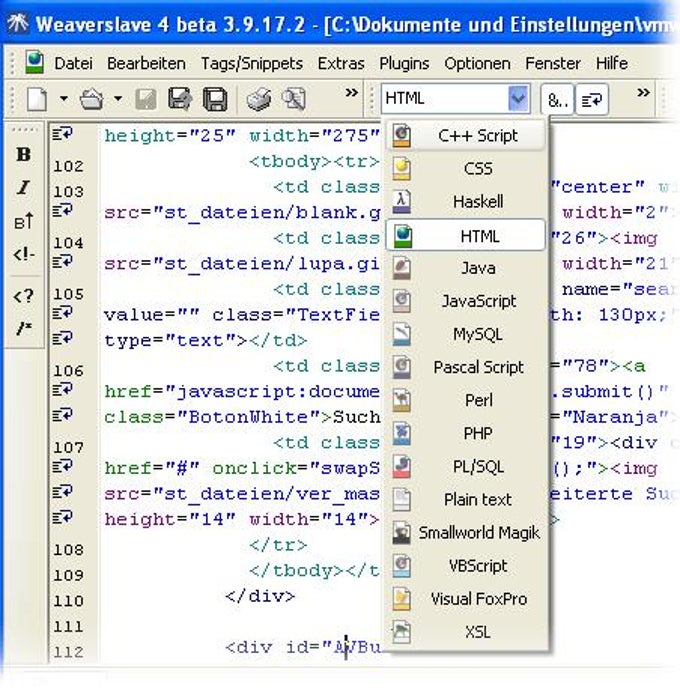This screenshot has height=689, width=680.
Task: Select Haskell from language list
Action: coord(466,202)
